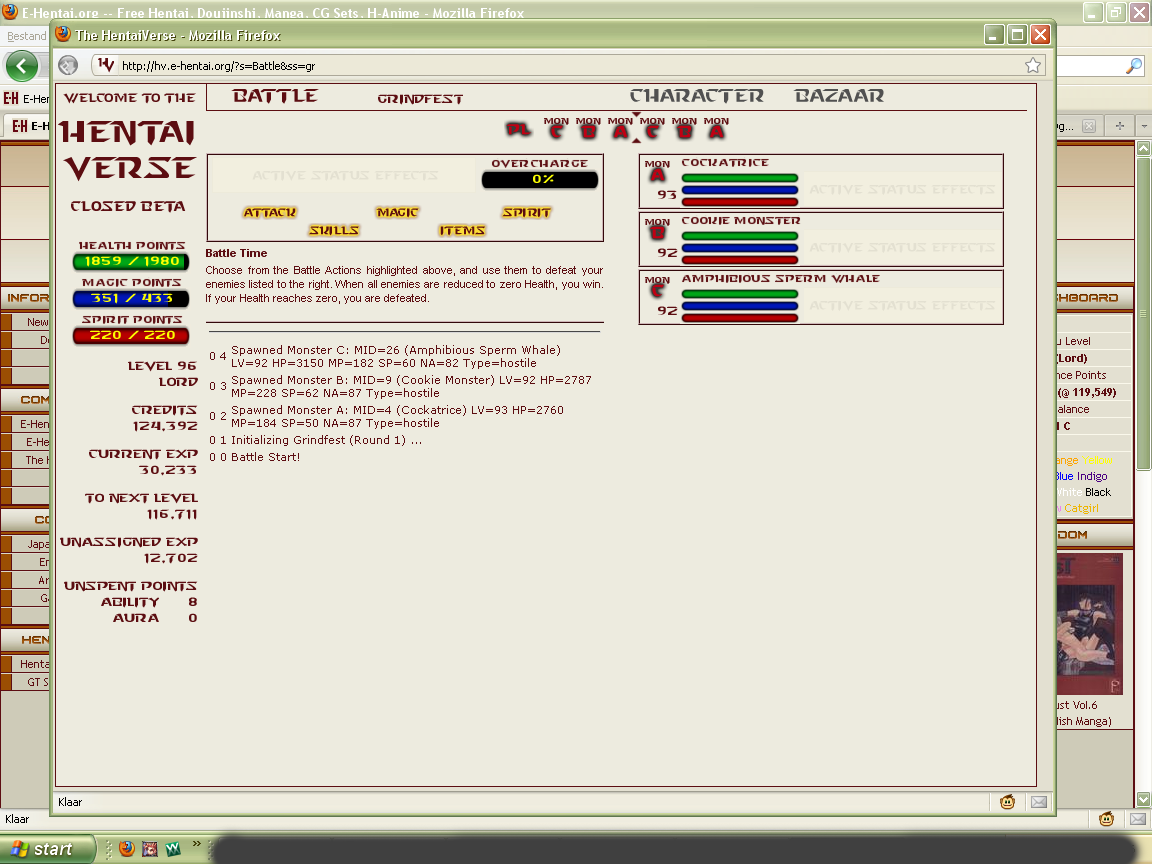Open the Character menu tab
Image resolution: width=1152 pixels, height=864 pixels.
(x=696, y=96)
